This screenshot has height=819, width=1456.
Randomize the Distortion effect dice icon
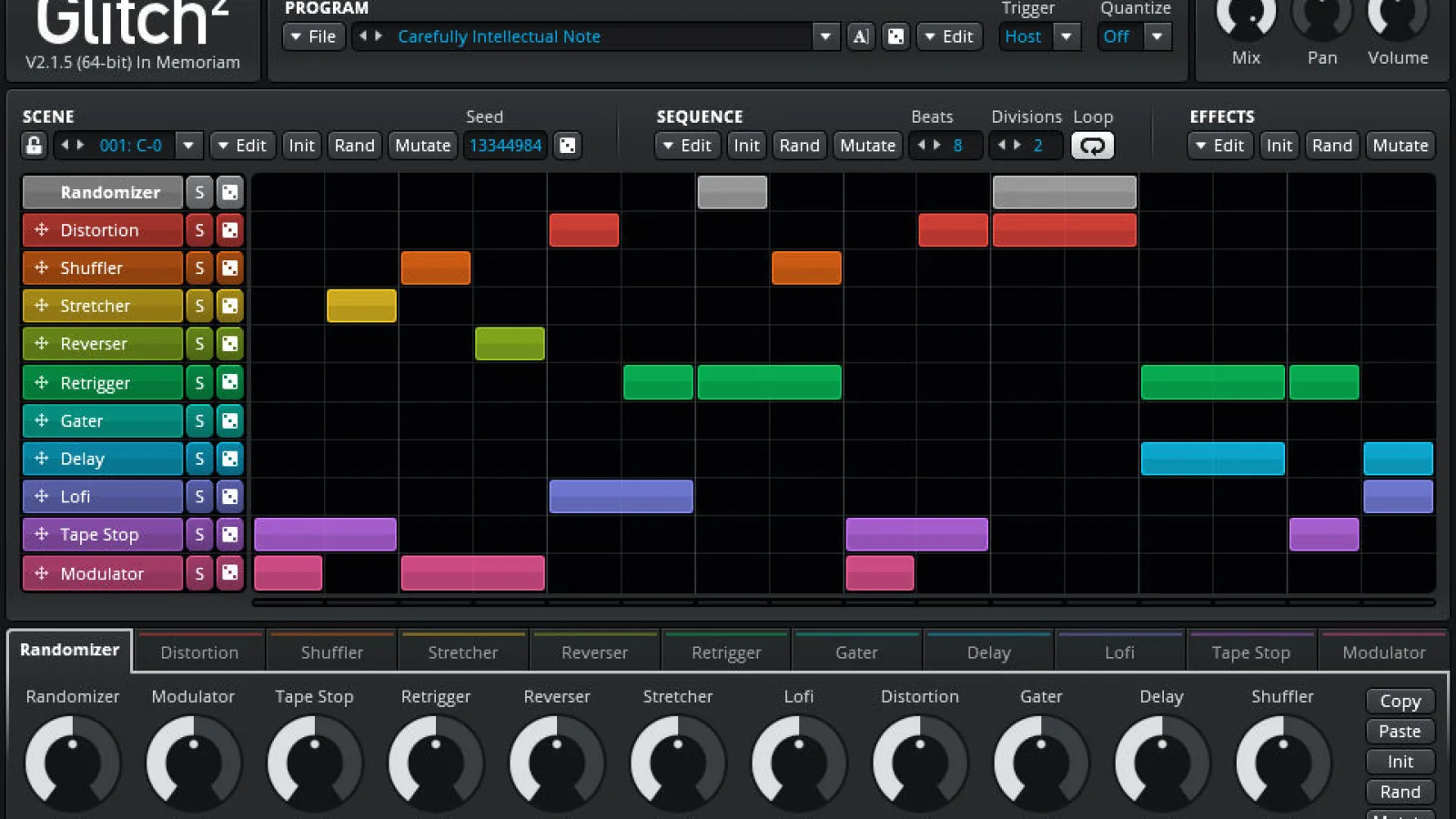tap(230, 230)
